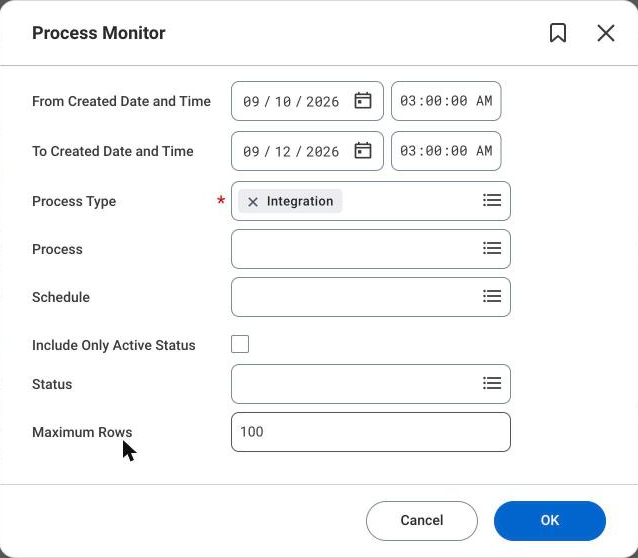
Task: Open the Schedule field prompt list icon
Action: [x=492, y=296]
